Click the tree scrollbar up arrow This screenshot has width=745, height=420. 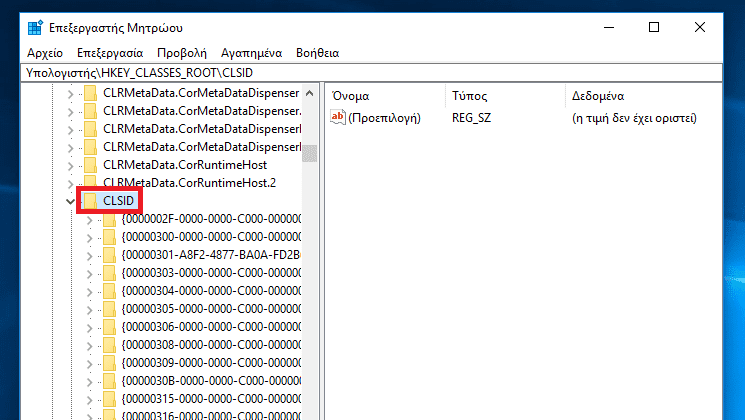click(310, 93)
